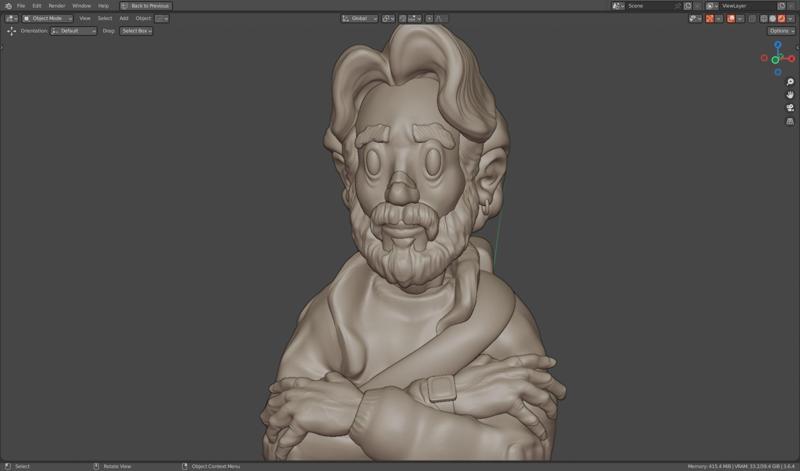Image resolution: width=800 pixels, height=471 pixels.
Task: Toggle Show Gizmos button
Action: point(710,18)
